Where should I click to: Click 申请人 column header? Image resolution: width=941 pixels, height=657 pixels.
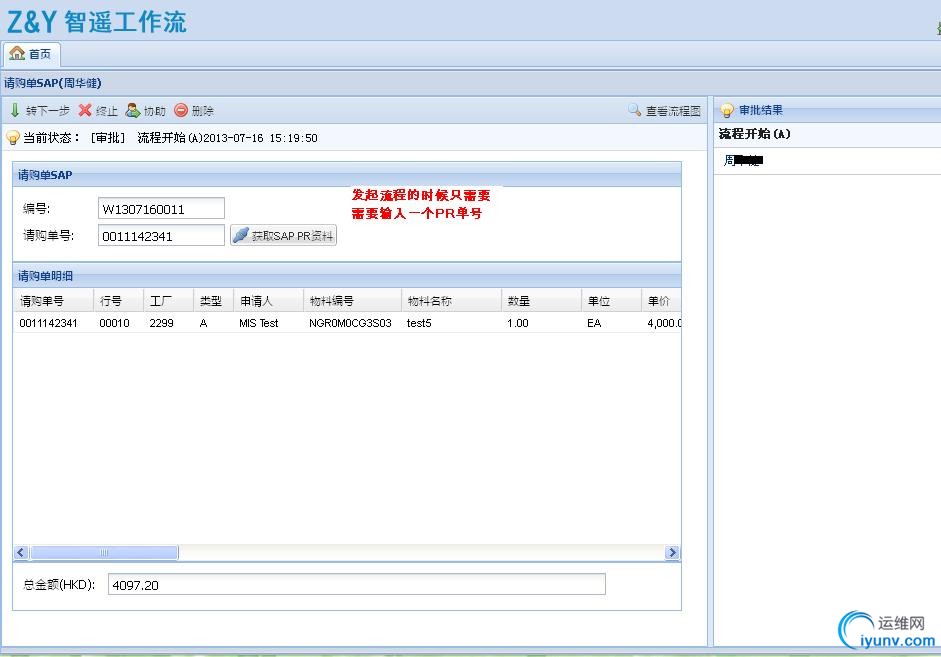click(x=268, y=301)
